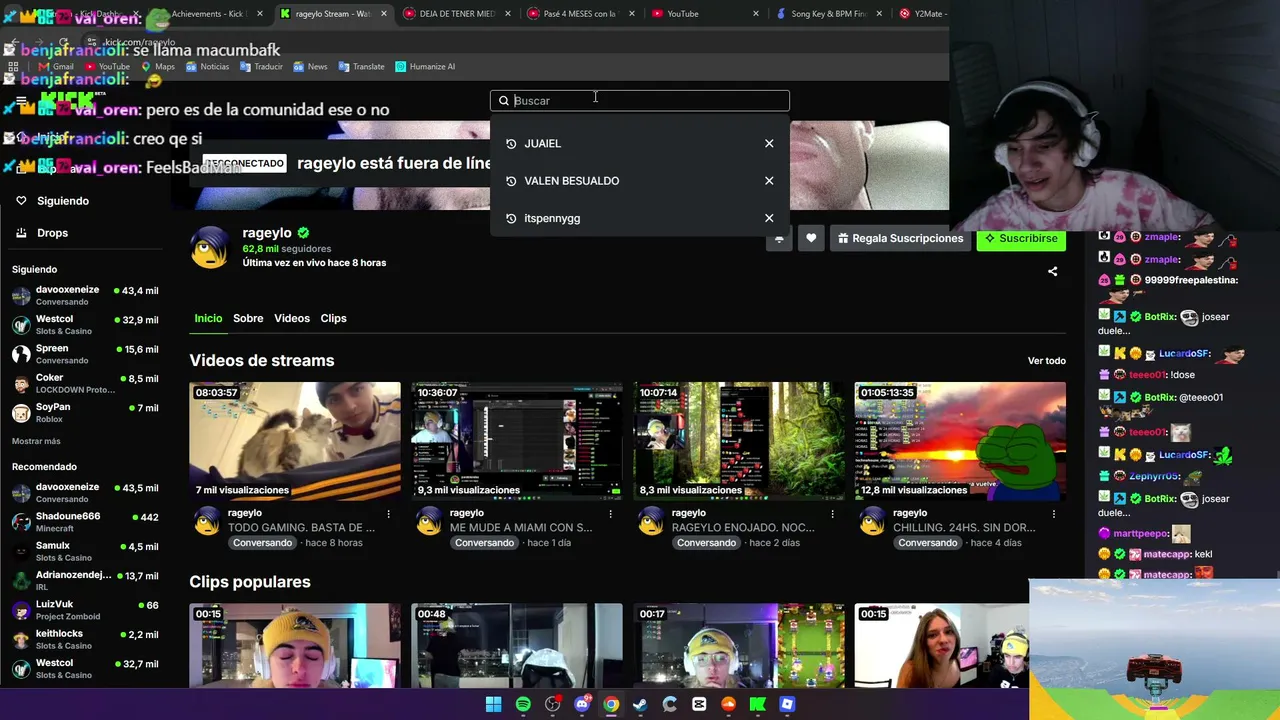Click Conversando tag under CHILLING 24HS video

928,543
